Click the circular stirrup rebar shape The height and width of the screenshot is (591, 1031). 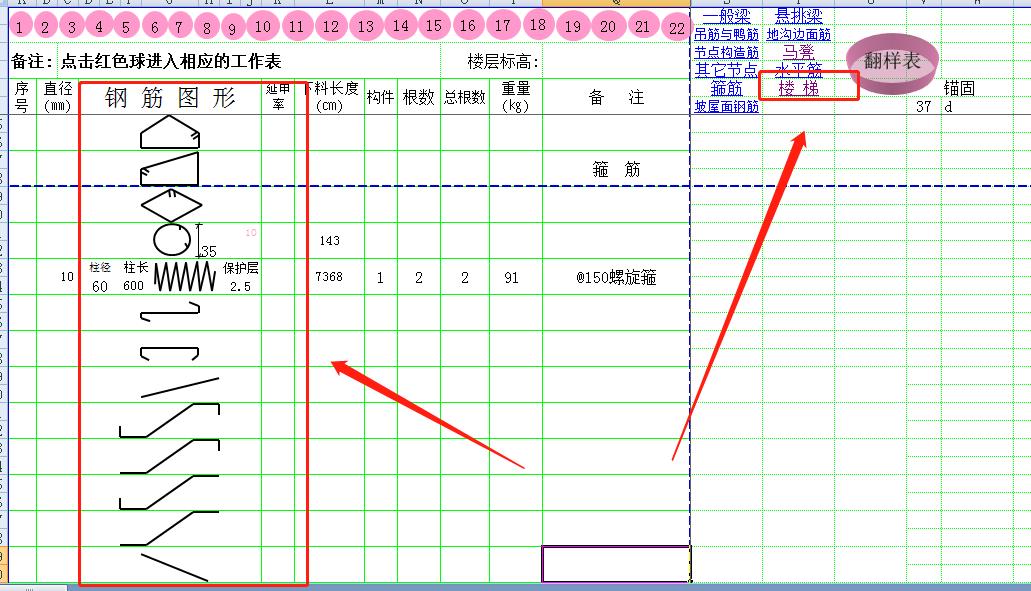click(x=171, y=240)
